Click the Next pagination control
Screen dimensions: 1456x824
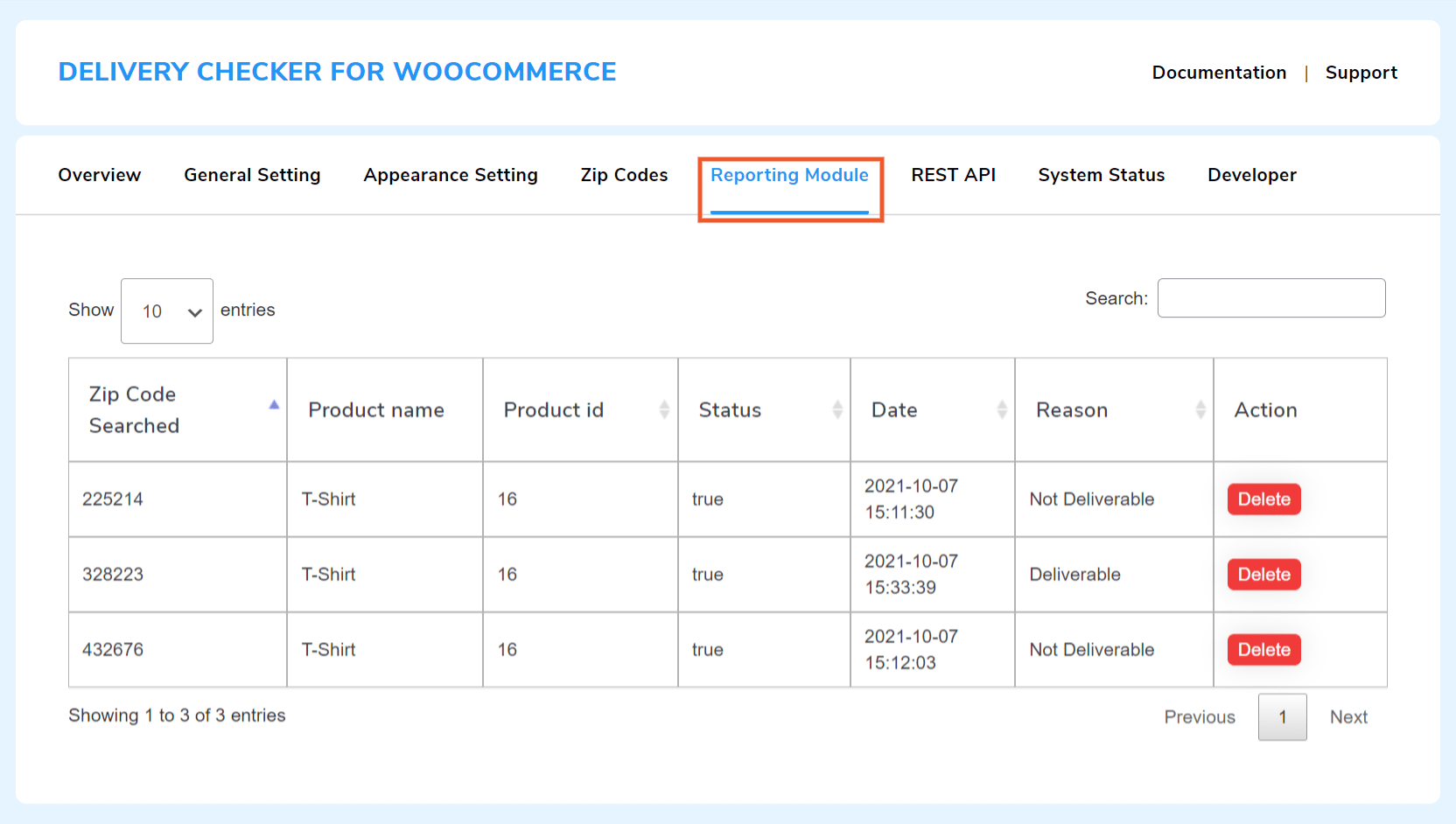coord(1347,716)
